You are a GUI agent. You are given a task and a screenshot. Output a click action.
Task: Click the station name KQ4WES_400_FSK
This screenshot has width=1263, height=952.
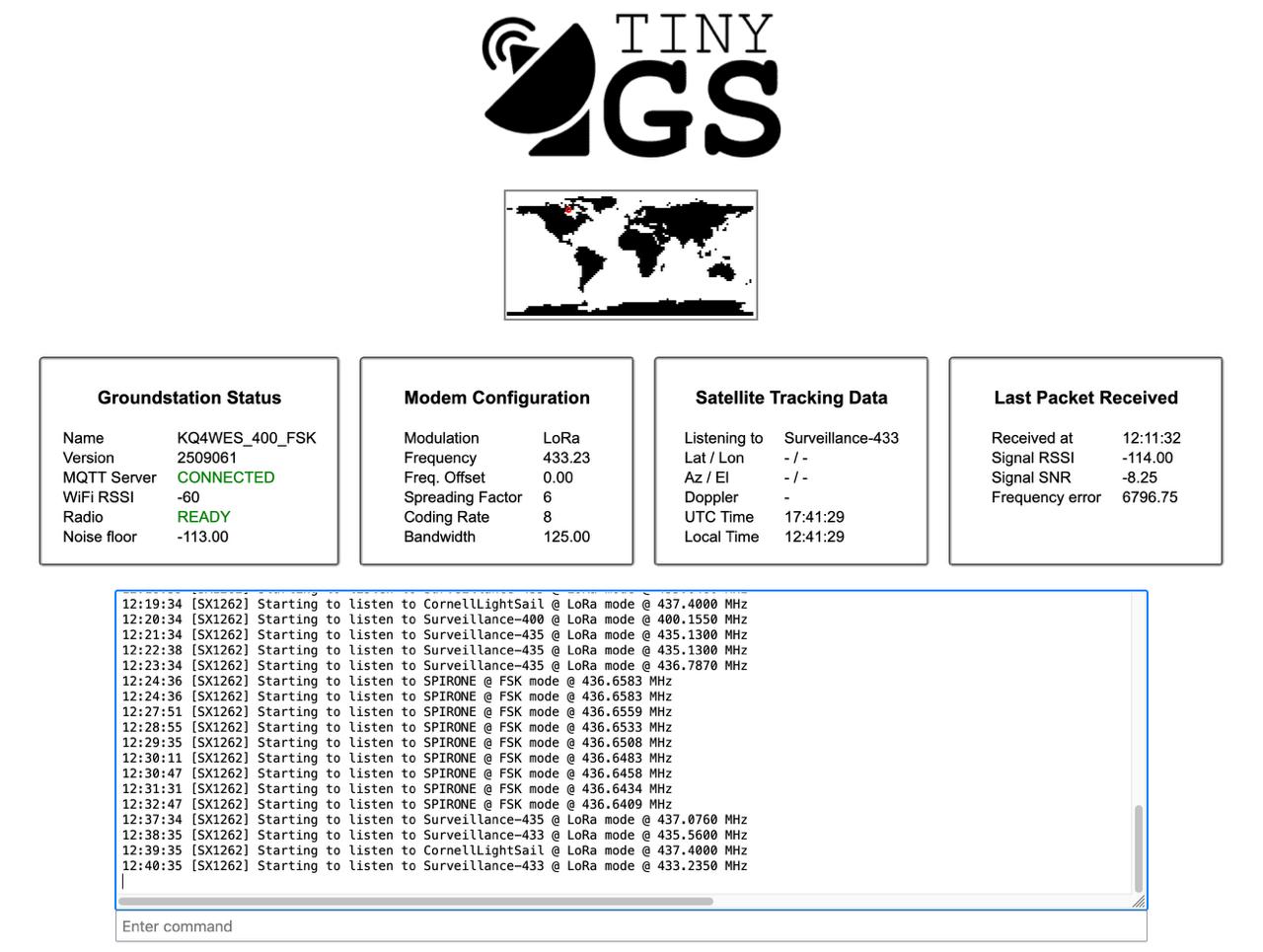(247, 438)
